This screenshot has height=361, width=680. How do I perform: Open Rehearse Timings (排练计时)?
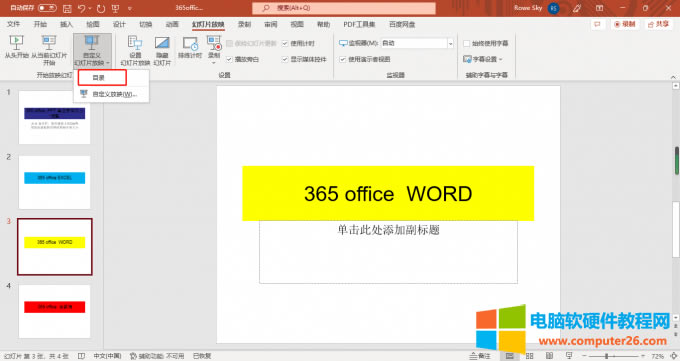pos(190,48)
